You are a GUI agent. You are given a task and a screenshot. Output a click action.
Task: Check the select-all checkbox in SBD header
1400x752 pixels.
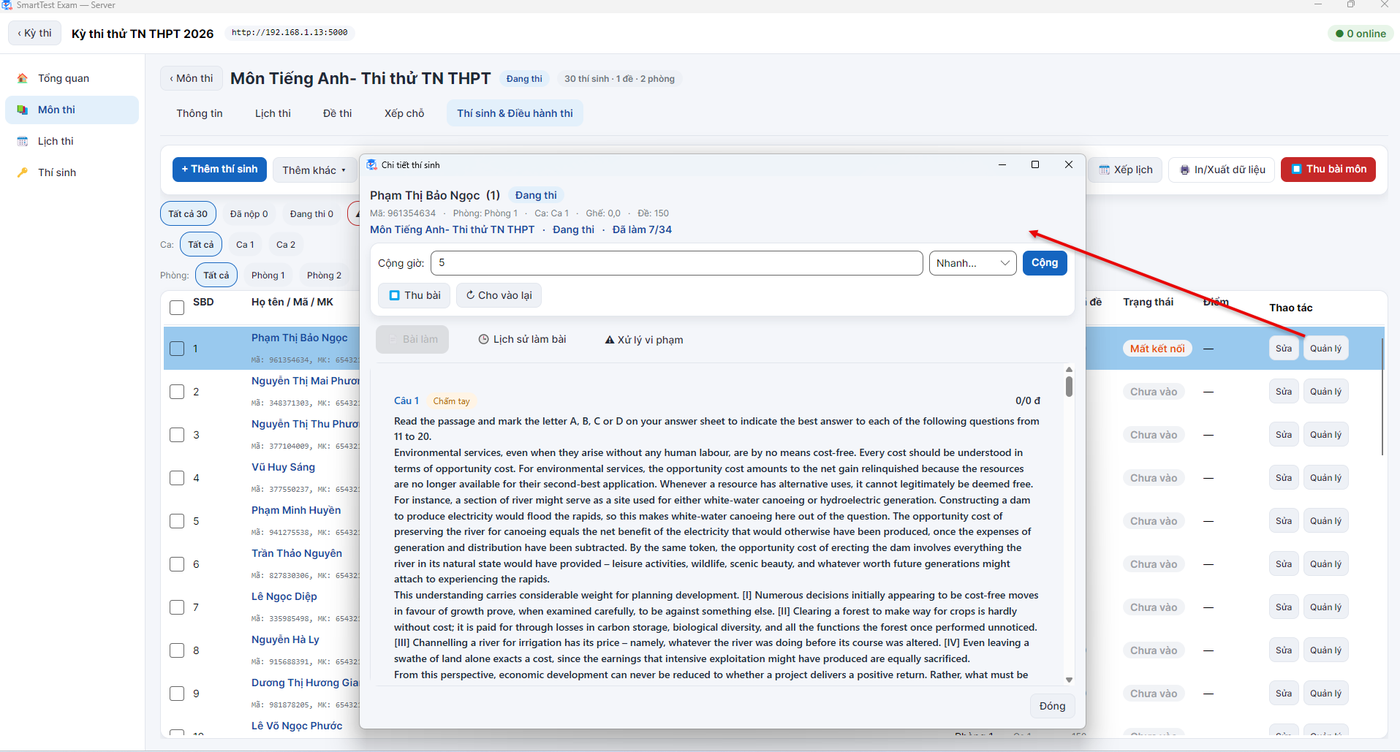click(177, 307)
